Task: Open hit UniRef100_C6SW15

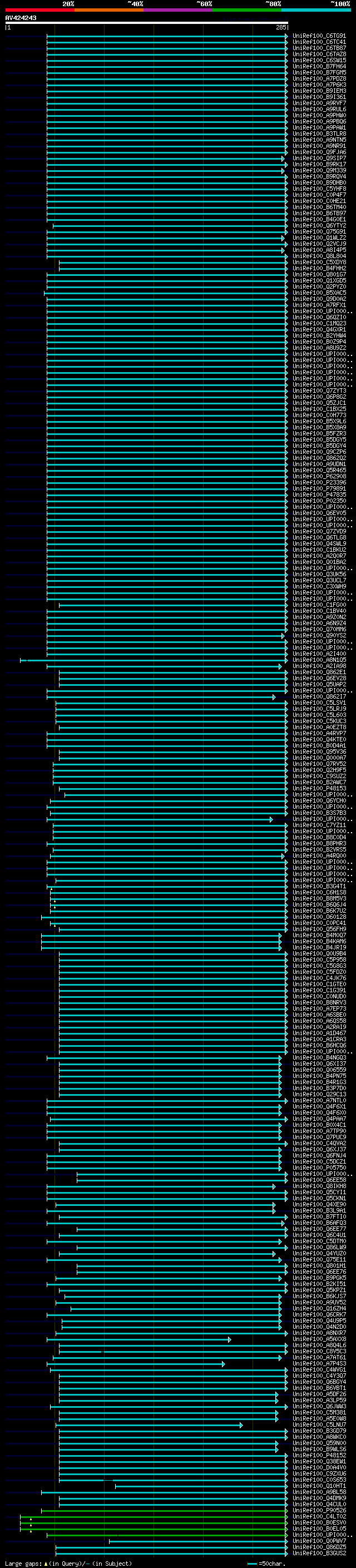Action: (x=319, y=60)
